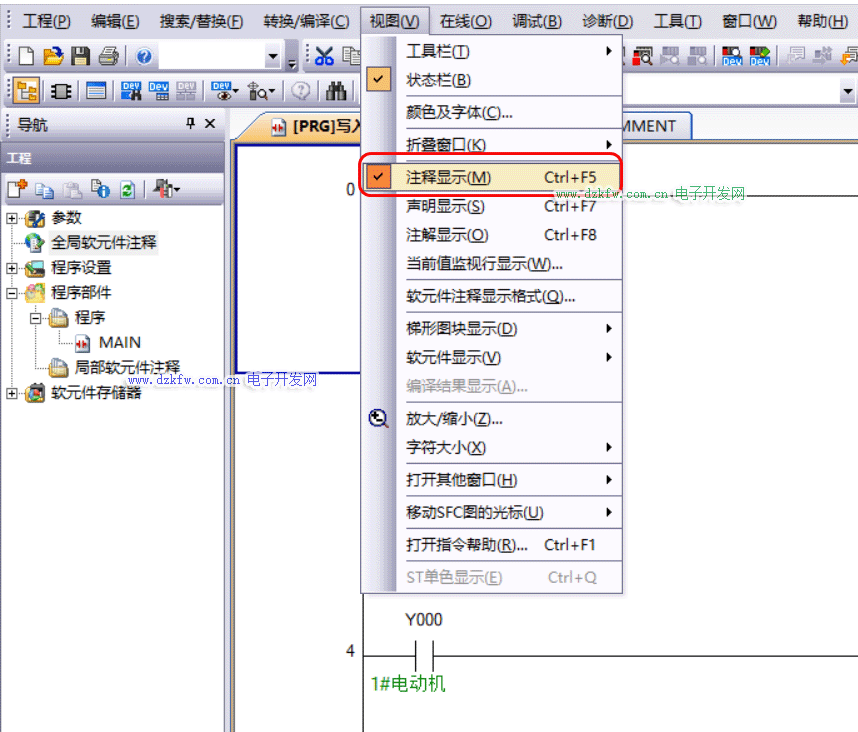Click the Save project icon
The height and width of the screenshot is (732, 858).
pos(80,57)
